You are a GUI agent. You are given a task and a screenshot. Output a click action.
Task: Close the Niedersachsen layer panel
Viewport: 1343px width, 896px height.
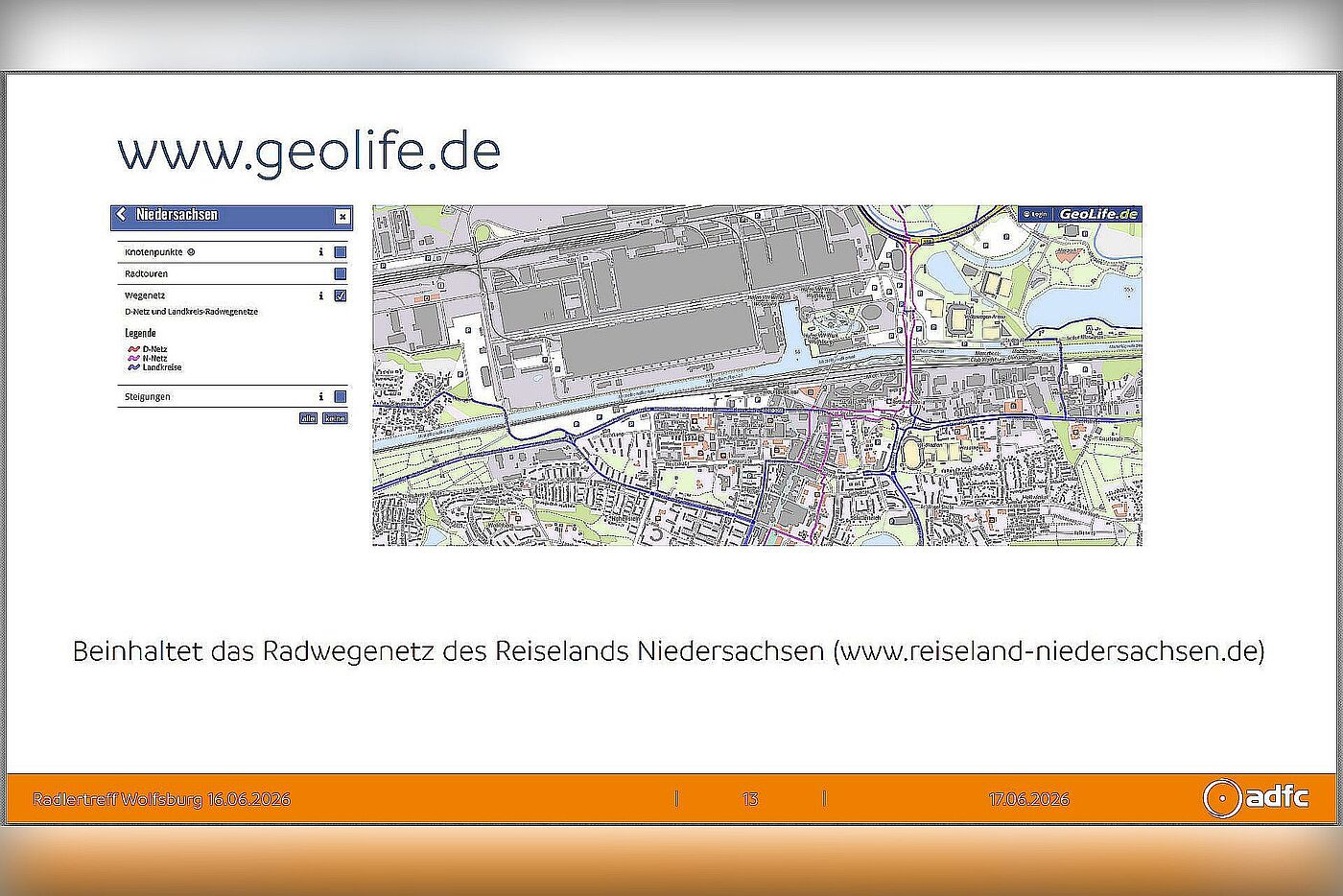(x=342, y=217)
